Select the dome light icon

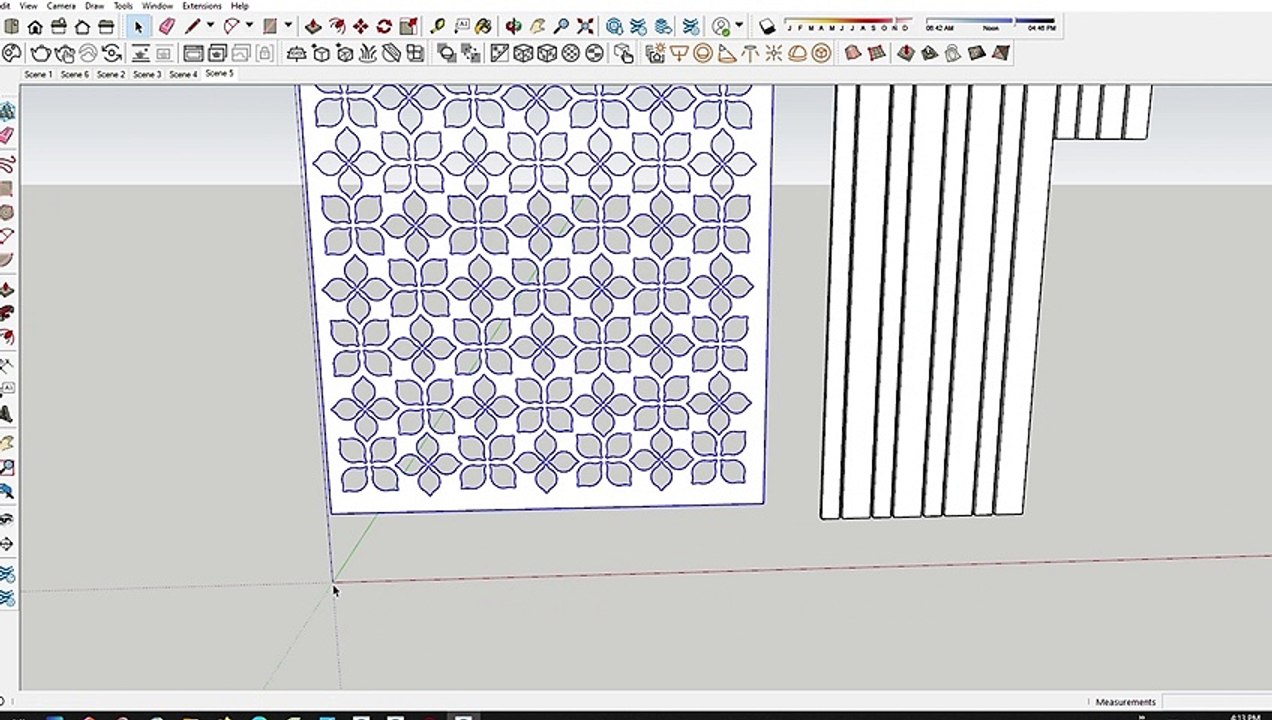797,53
